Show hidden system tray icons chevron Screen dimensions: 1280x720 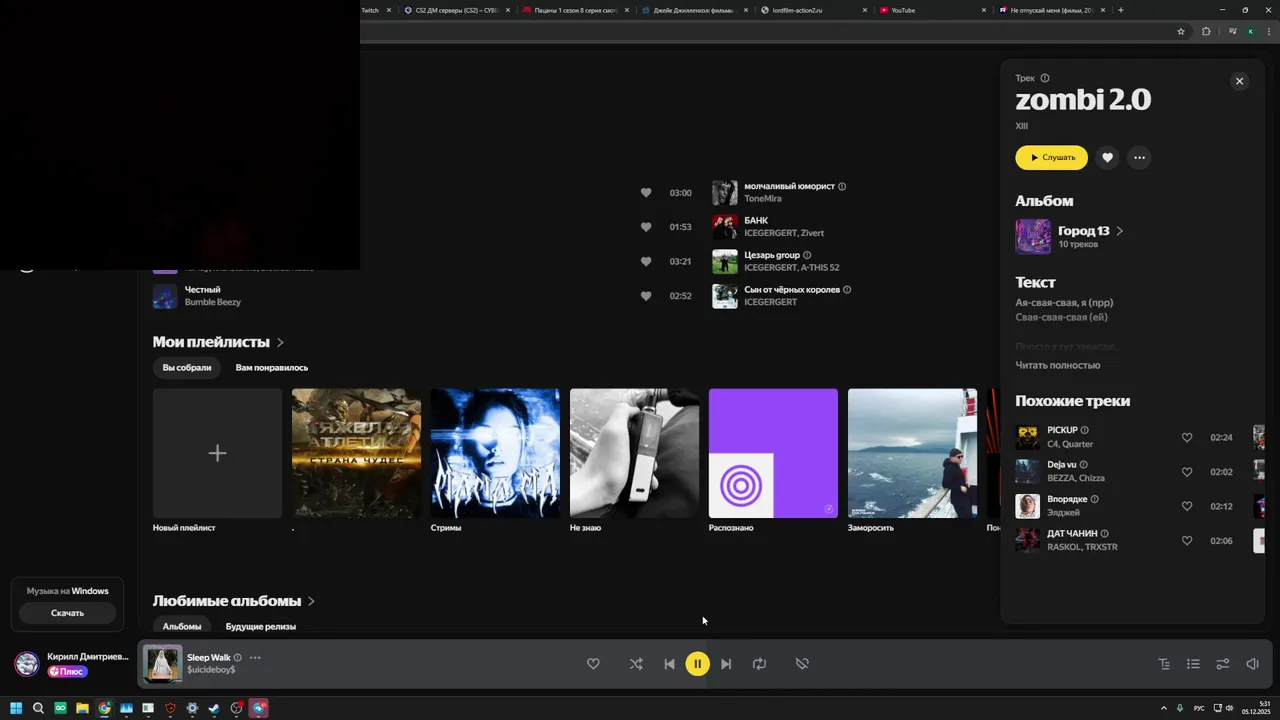coord(1163,708)
